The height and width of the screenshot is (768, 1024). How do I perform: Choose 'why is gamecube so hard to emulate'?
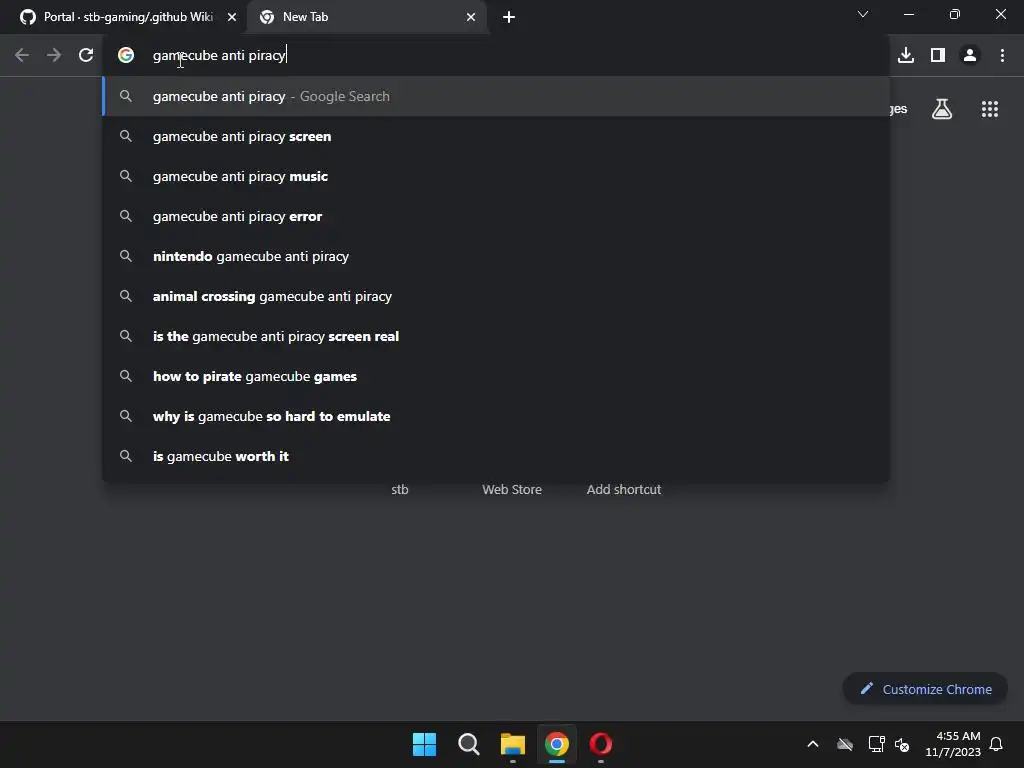496,417
